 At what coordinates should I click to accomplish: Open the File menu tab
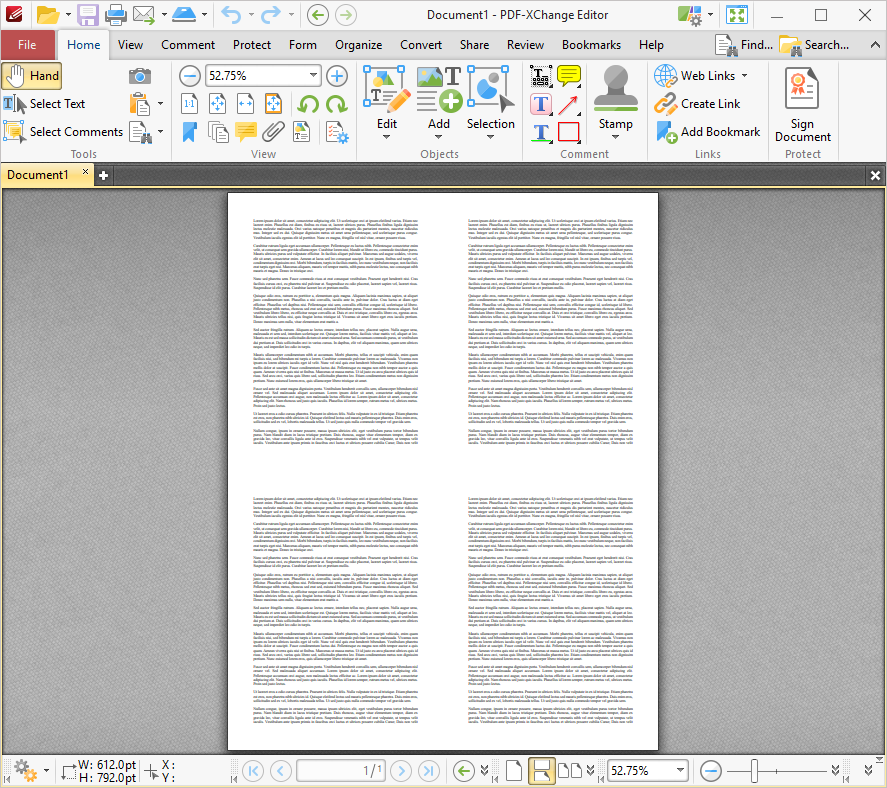[x=27, y=45]
